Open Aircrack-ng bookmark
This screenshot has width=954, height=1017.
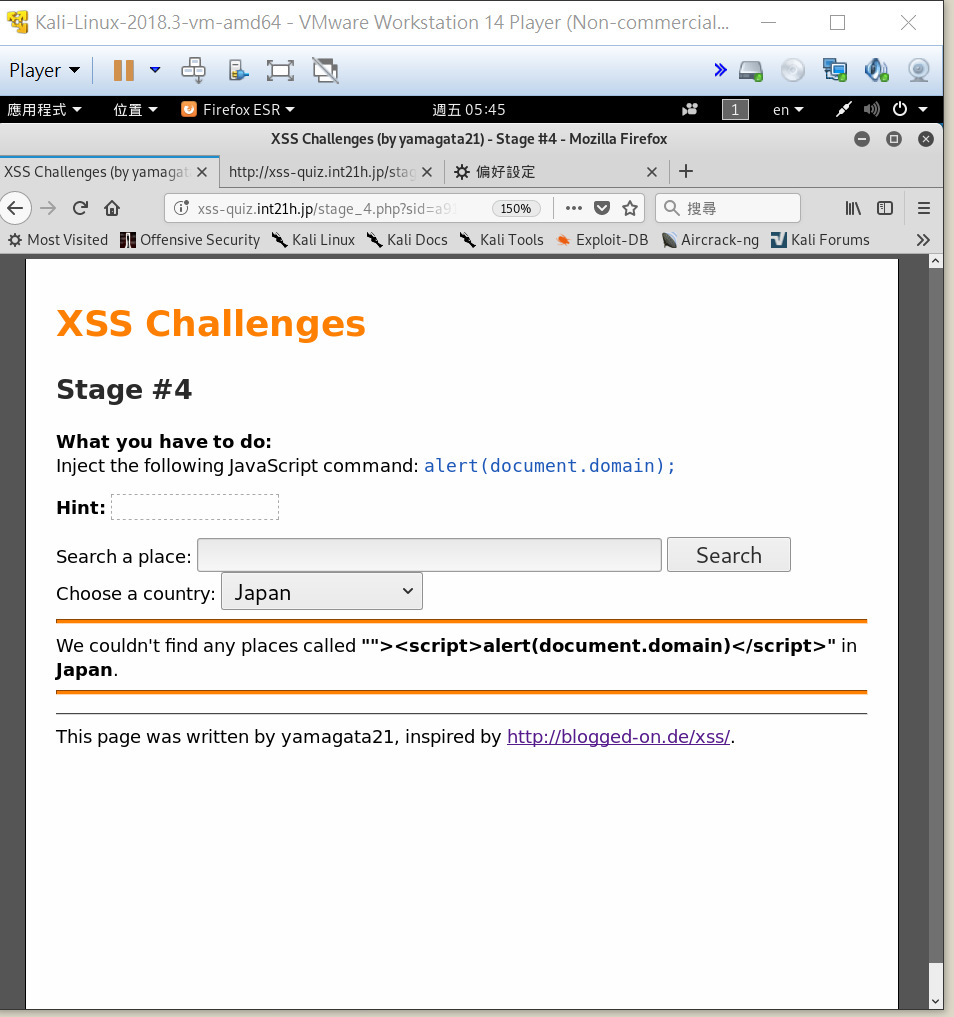(710, 240)
